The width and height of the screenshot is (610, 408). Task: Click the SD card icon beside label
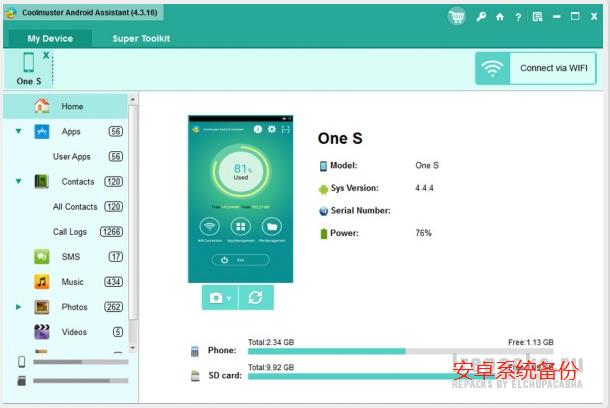coord(195,376)
